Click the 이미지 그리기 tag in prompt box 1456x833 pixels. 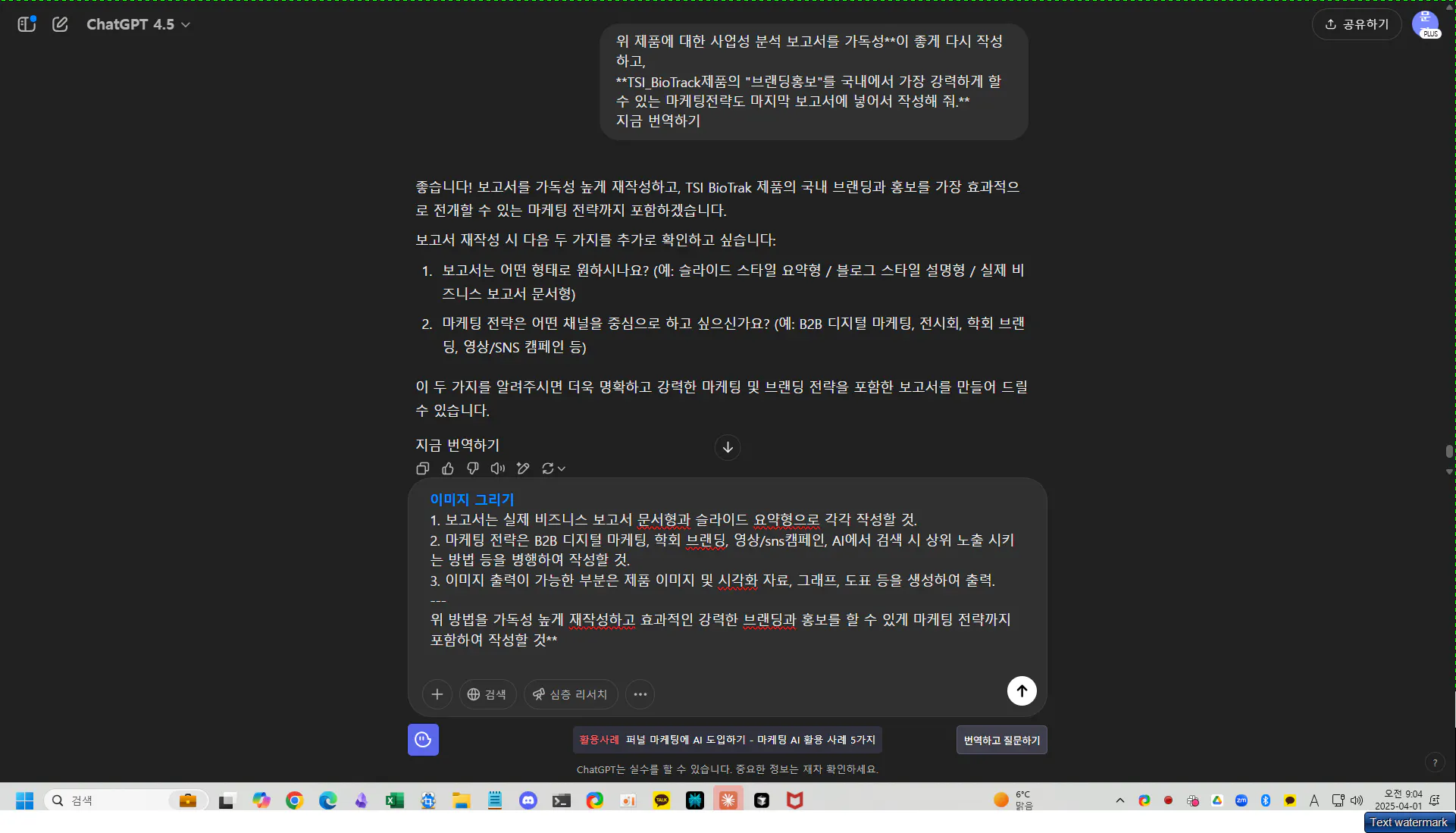point(472,499)
